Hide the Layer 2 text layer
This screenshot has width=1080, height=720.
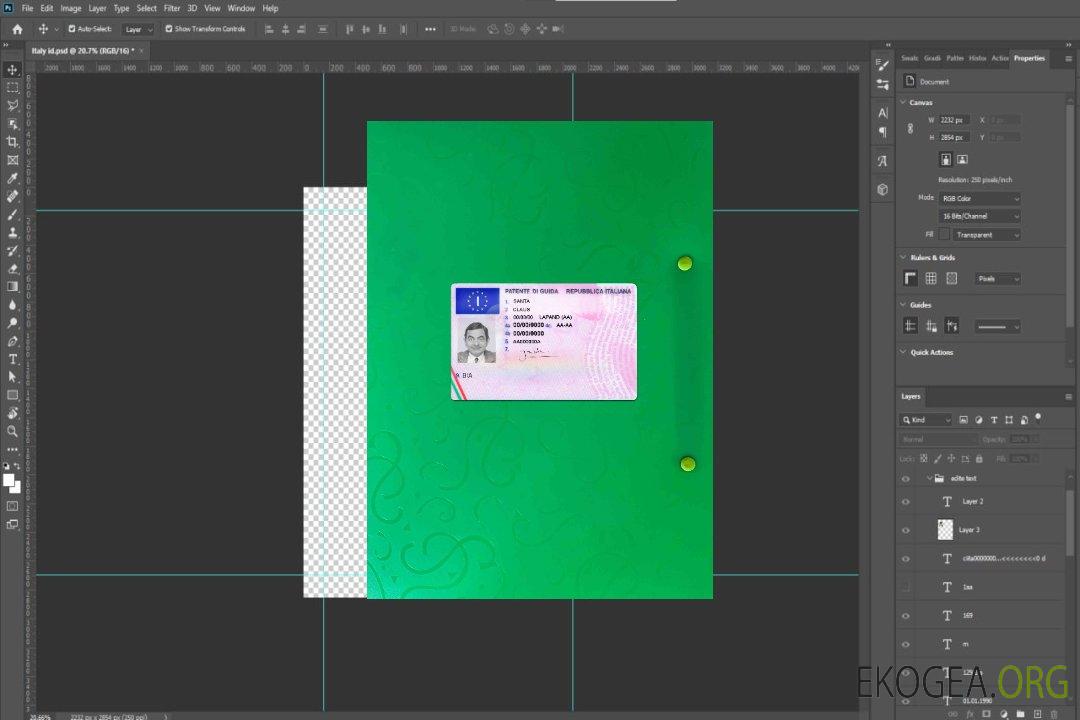coord(906,502)
